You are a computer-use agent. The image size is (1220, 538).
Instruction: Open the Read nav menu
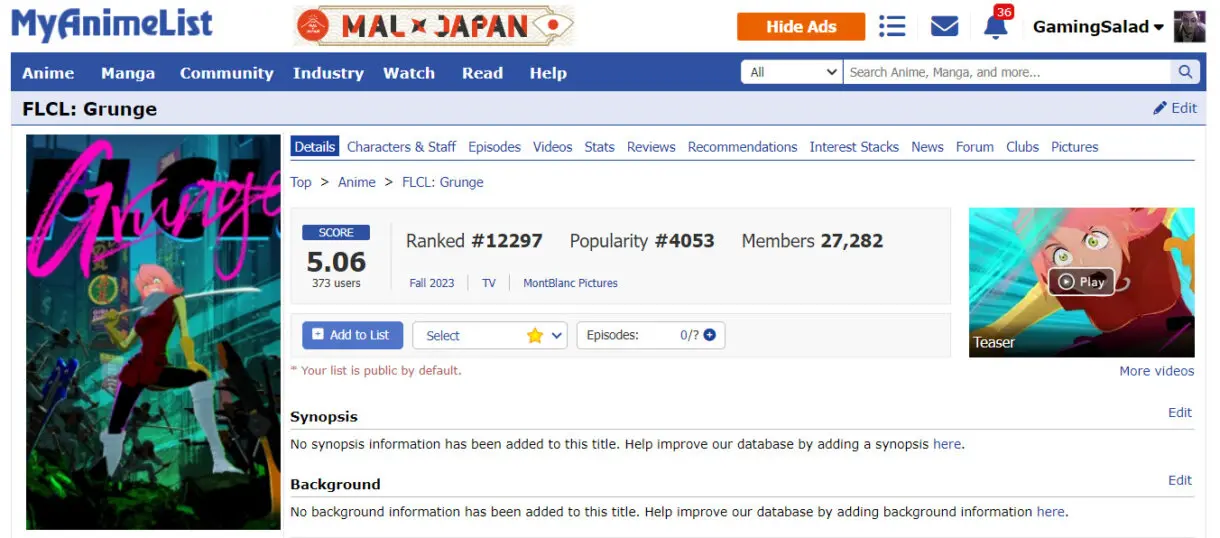(482, 73)
